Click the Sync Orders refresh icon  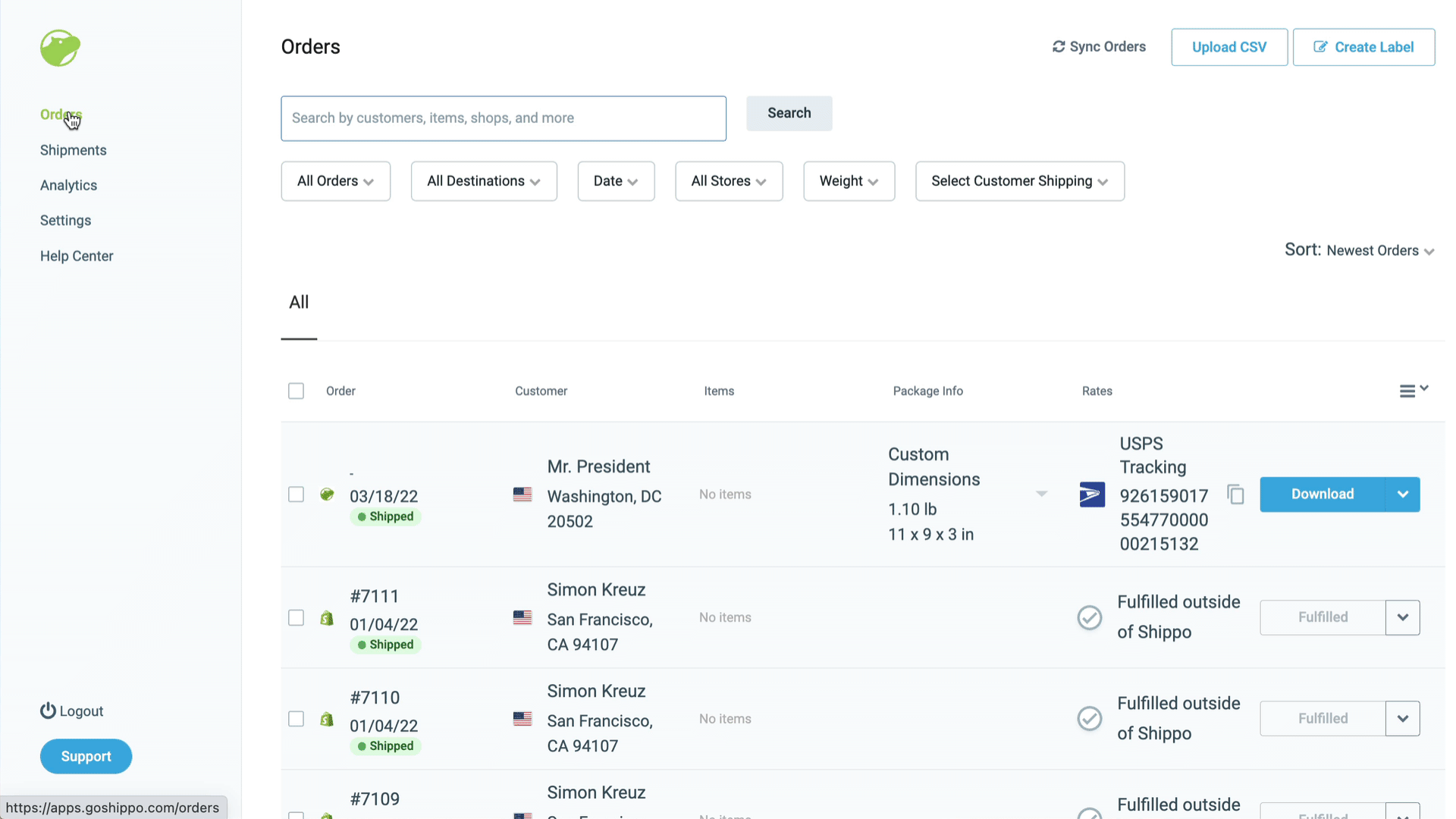pyautogui.click(x=1057, y=46)
